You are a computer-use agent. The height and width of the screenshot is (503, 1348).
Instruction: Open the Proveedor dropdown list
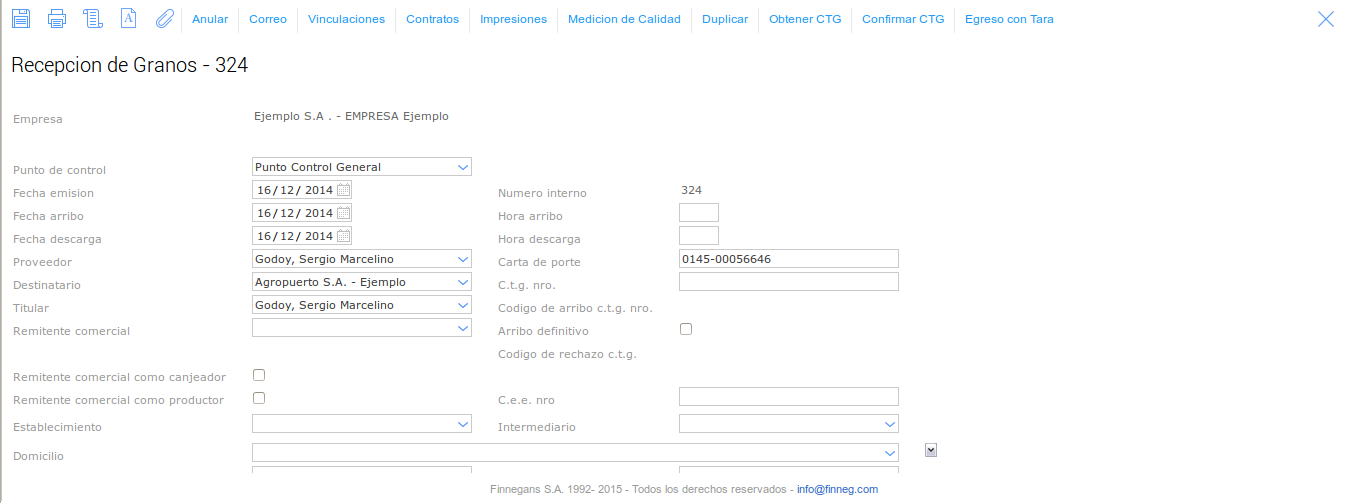462,259
